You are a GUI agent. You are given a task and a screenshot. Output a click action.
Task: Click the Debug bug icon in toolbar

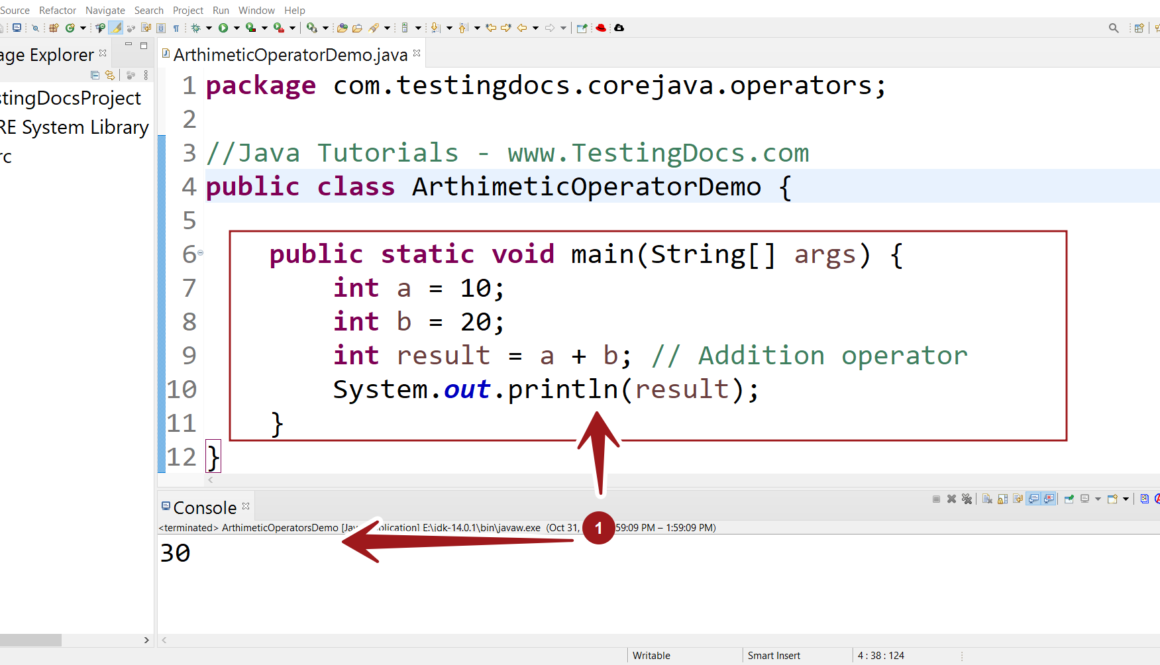pos(196,28)
